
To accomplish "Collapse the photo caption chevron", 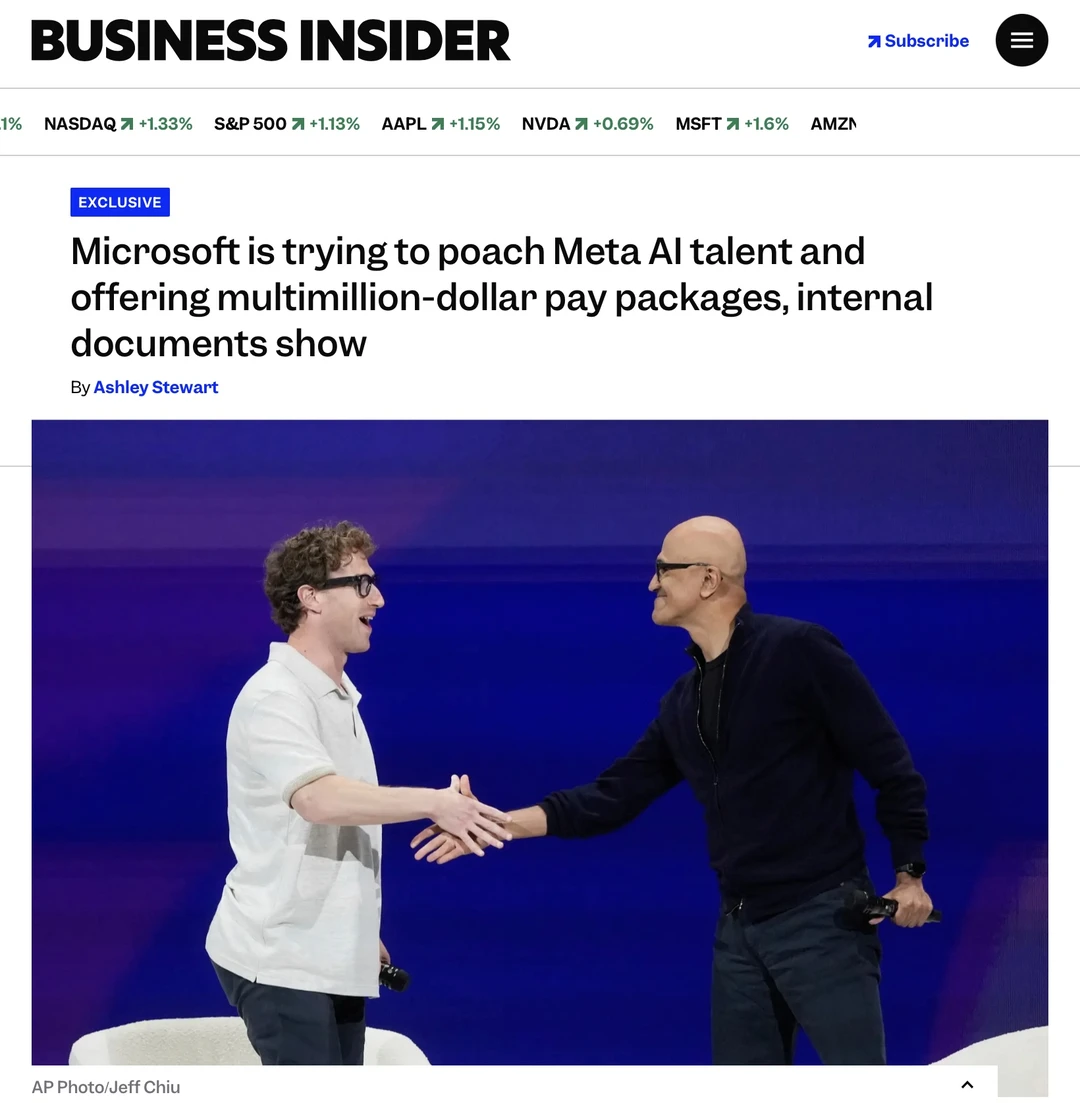I will pos(967,1085).
